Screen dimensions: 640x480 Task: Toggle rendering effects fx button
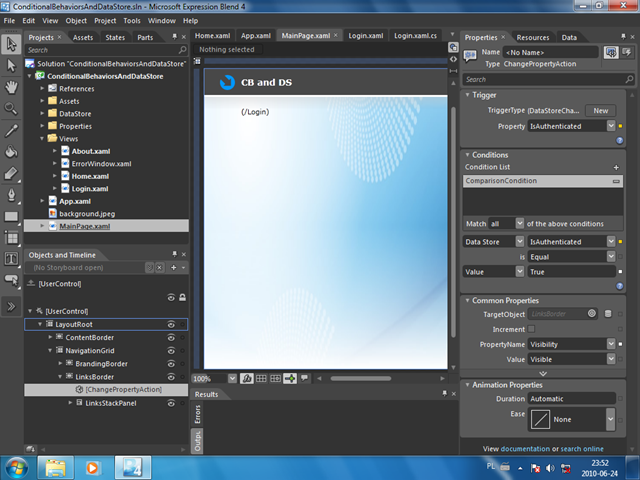247,378
